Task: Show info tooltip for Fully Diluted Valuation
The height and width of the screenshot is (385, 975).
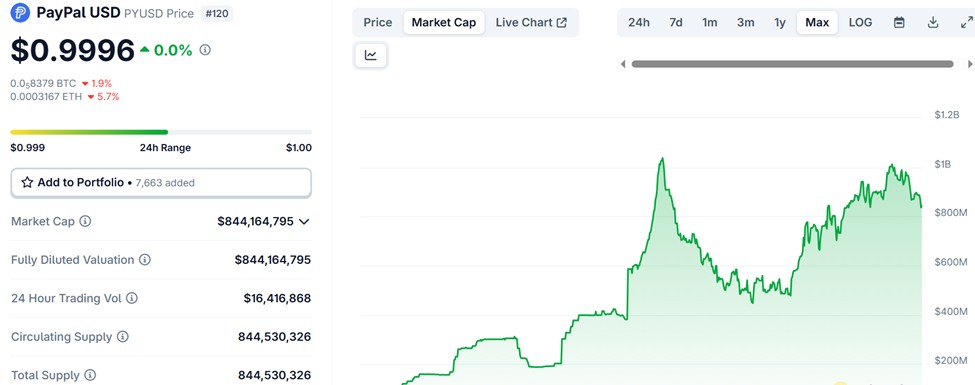Action: (144, 259)
